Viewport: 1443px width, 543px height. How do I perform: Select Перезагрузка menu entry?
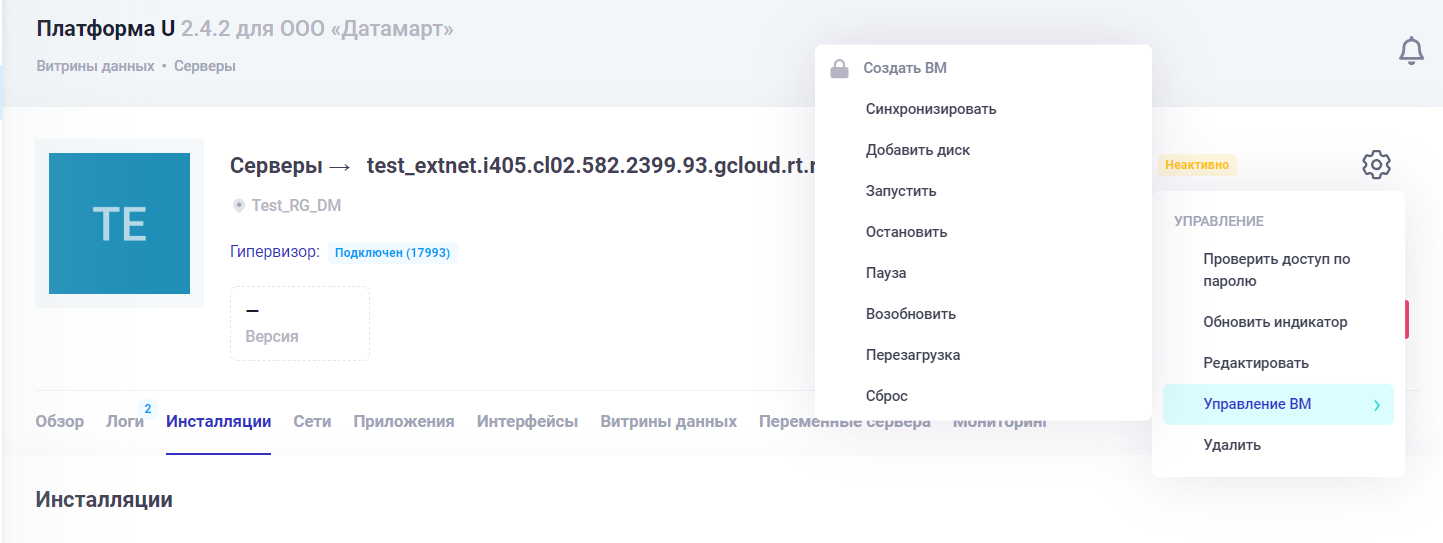912,355
